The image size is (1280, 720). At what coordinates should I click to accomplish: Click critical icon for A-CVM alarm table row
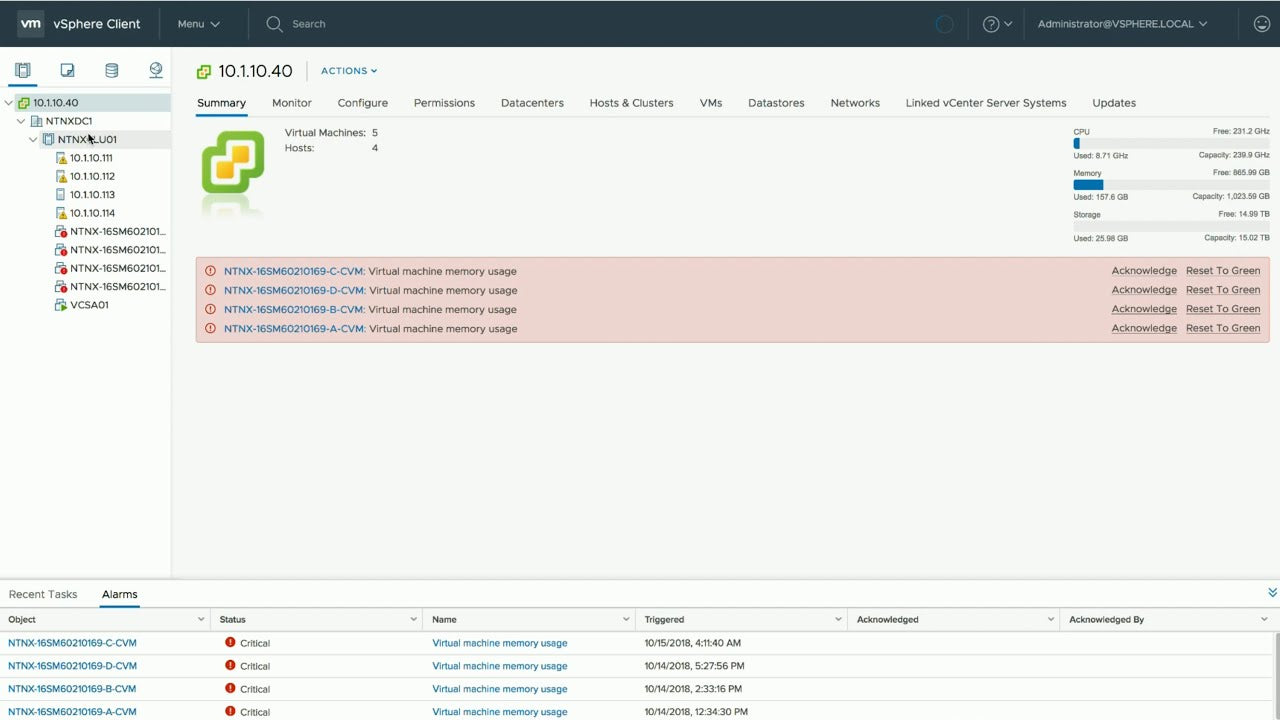click(230, 712)
